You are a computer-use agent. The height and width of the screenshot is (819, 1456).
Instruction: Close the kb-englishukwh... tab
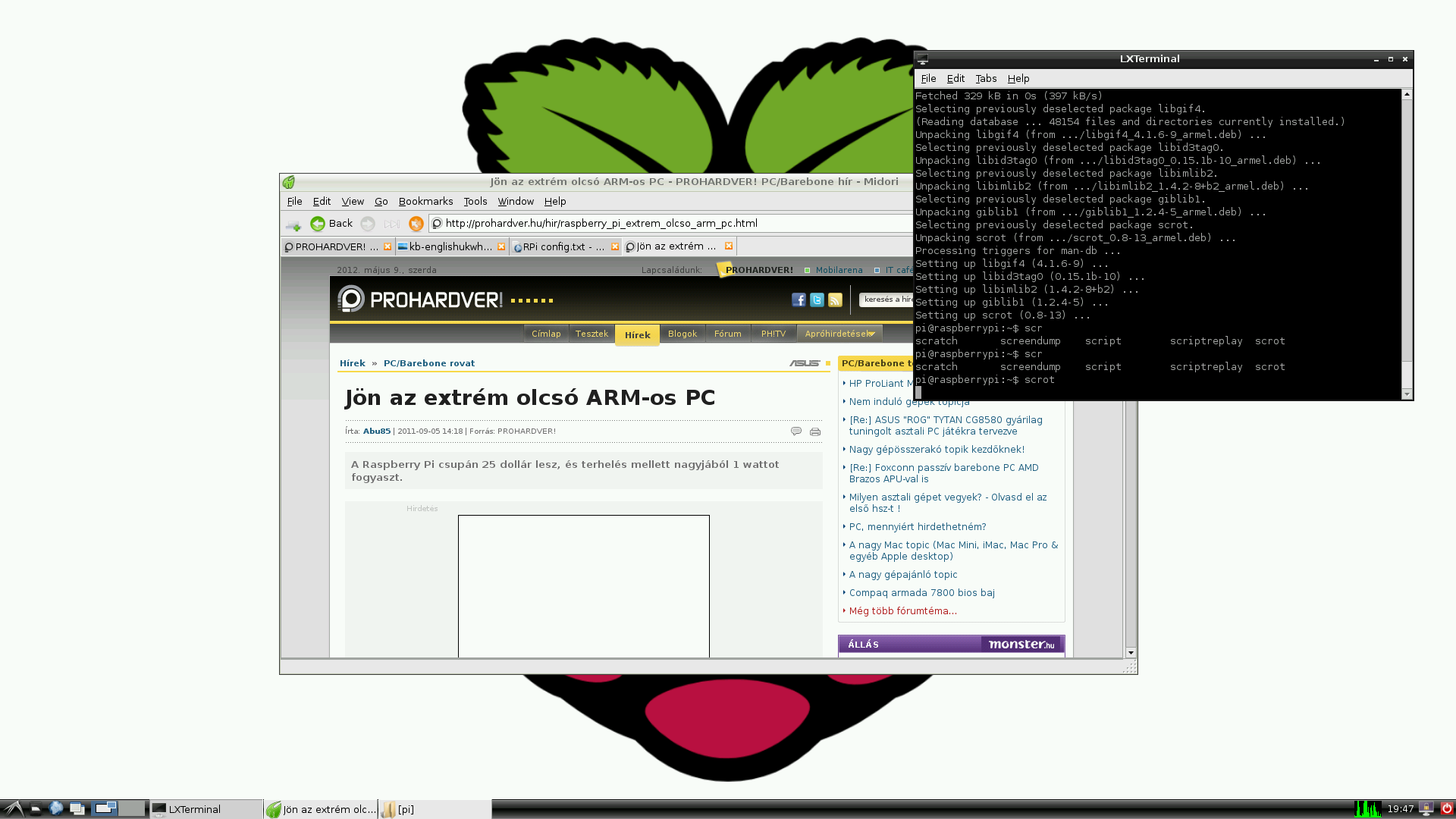(x=501, y=246)
